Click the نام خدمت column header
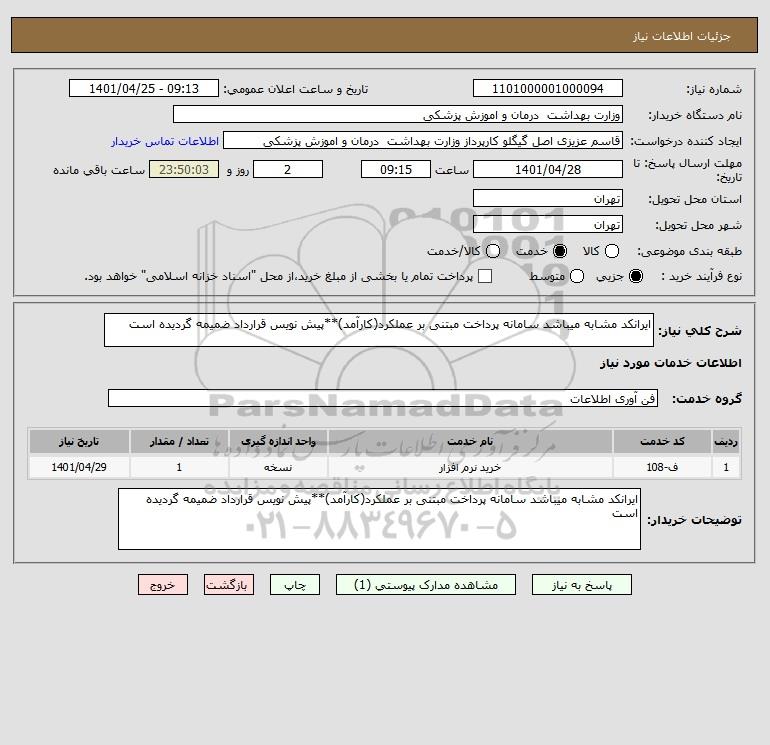 pos(470,441)
